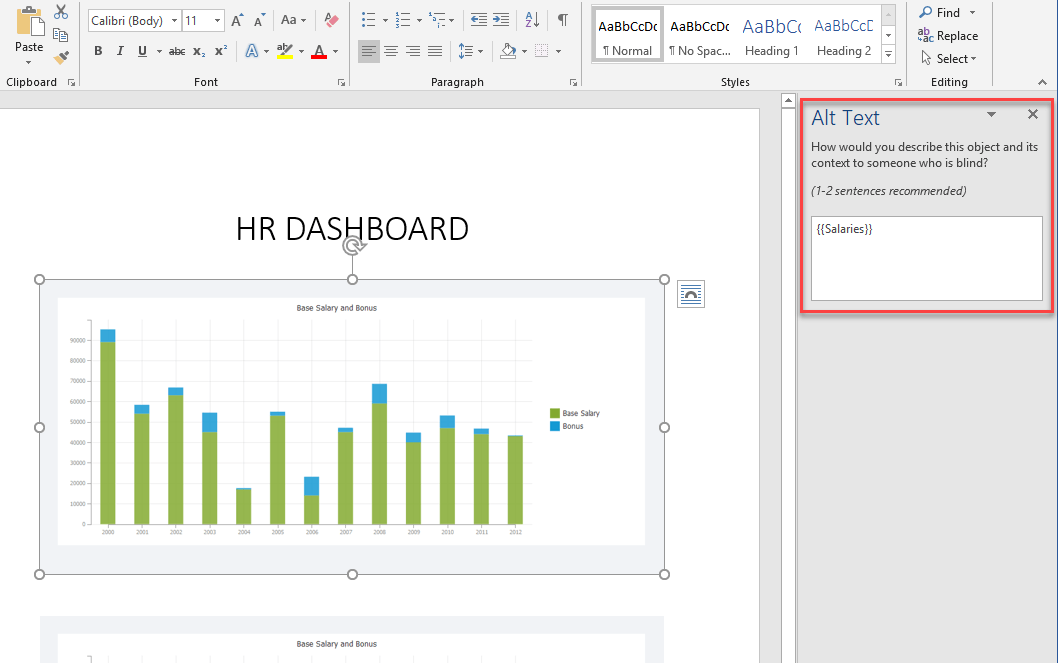Open the Select dropdown menu

point(949,59)
